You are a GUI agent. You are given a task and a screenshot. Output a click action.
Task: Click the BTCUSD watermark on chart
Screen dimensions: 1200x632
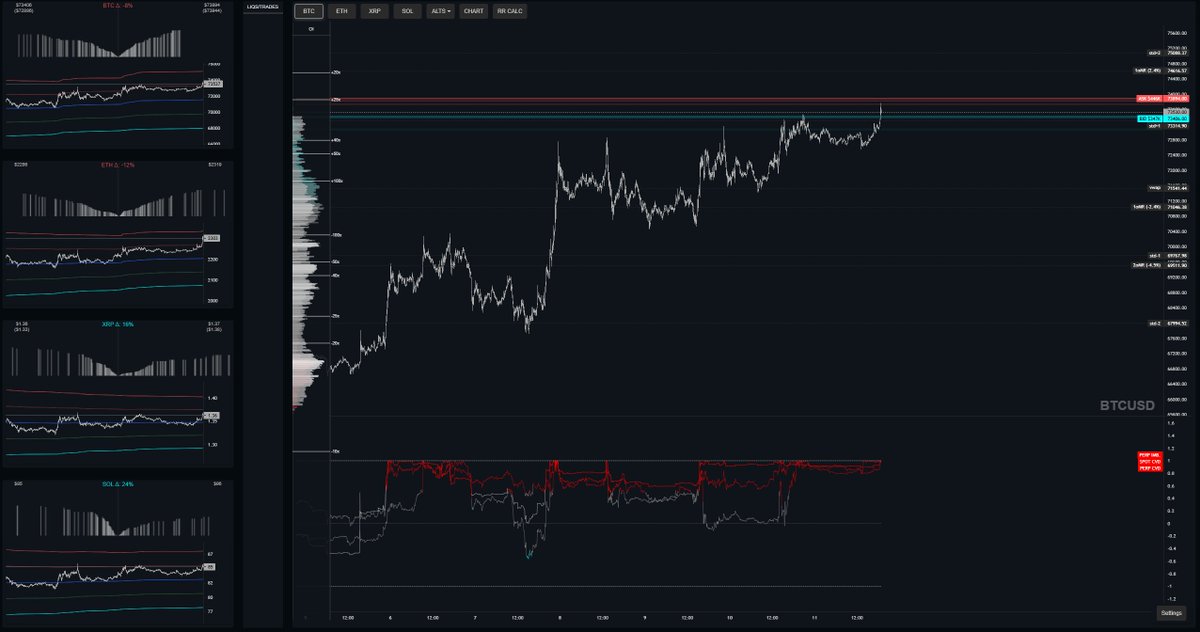click(1127, 405)
